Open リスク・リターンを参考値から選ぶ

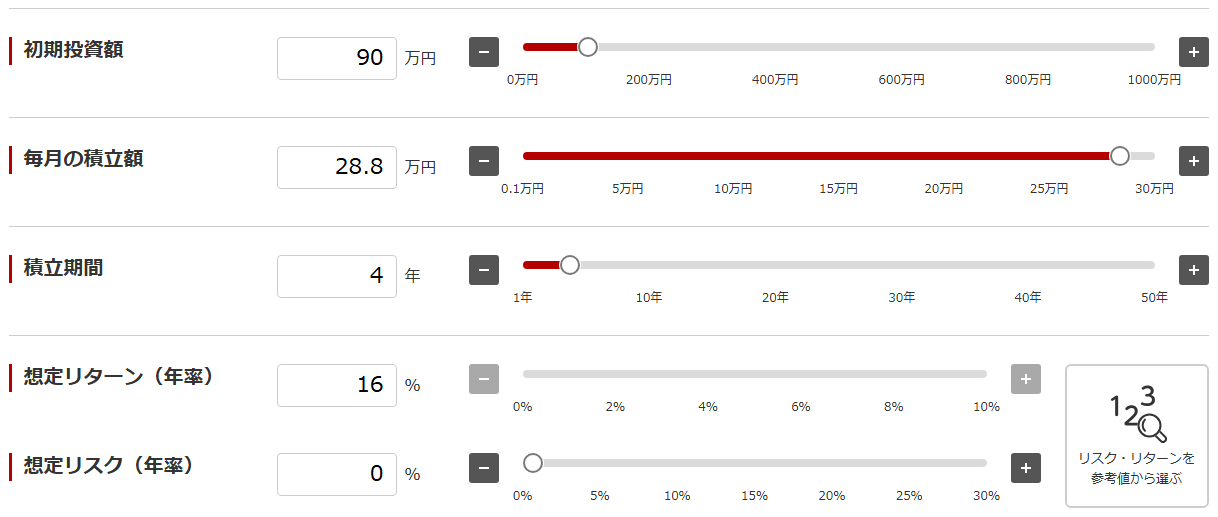(x=1137, y=435)
